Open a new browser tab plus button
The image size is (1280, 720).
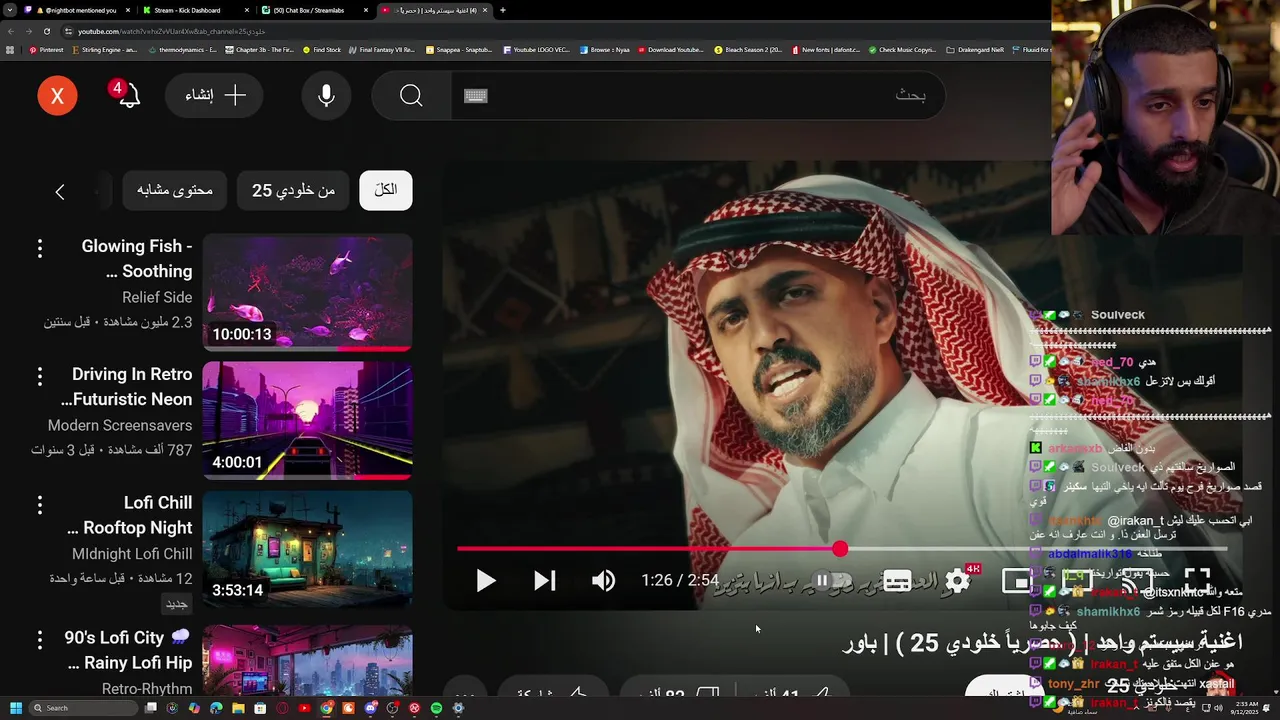(x=502, y=10)
